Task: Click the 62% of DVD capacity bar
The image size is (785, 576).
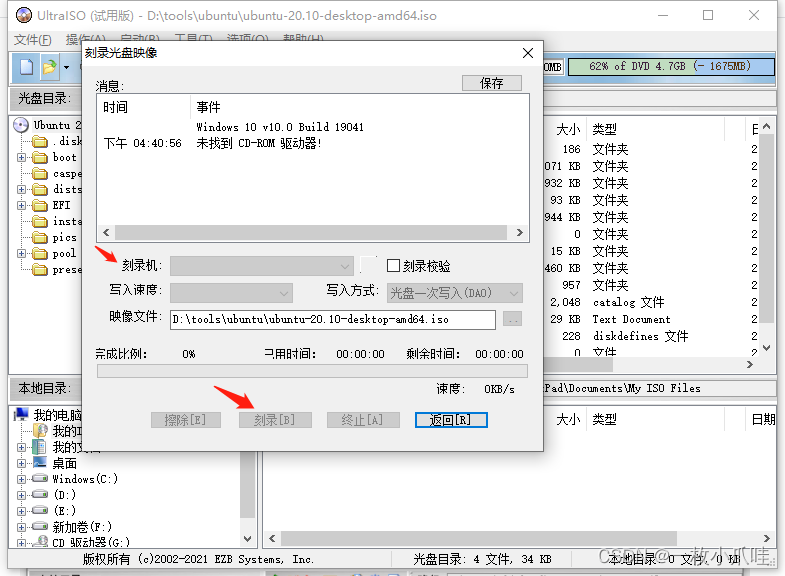Action: [671, 67]
